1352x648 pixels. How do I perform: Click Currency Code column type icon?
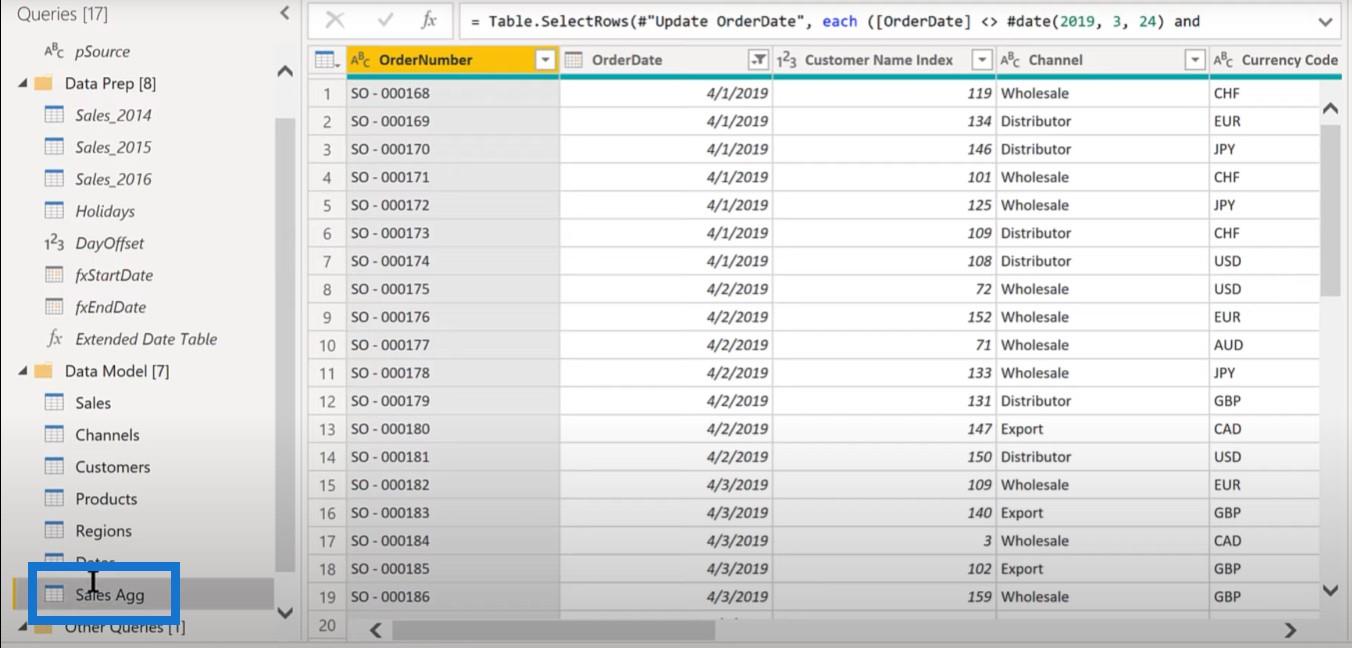point(1223,60)
